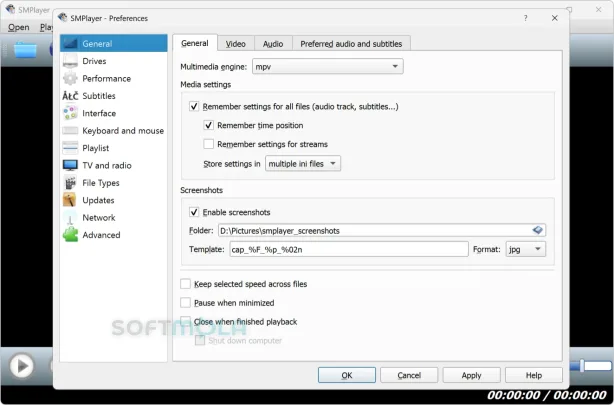
Task: Check Keep selected speed across files
Action: (x=185, y=284)
